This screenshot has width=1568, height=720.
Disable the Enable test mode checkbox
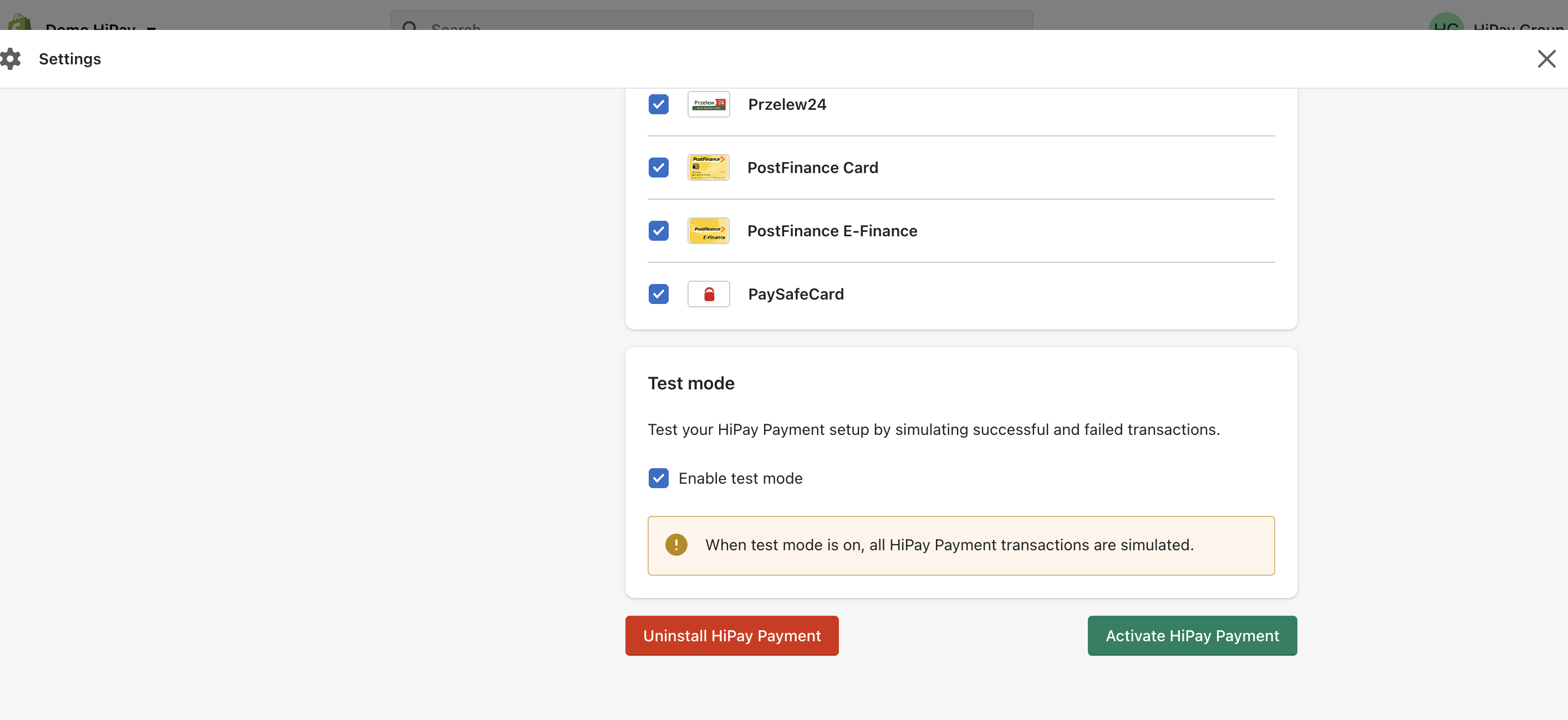pos(658,478)
